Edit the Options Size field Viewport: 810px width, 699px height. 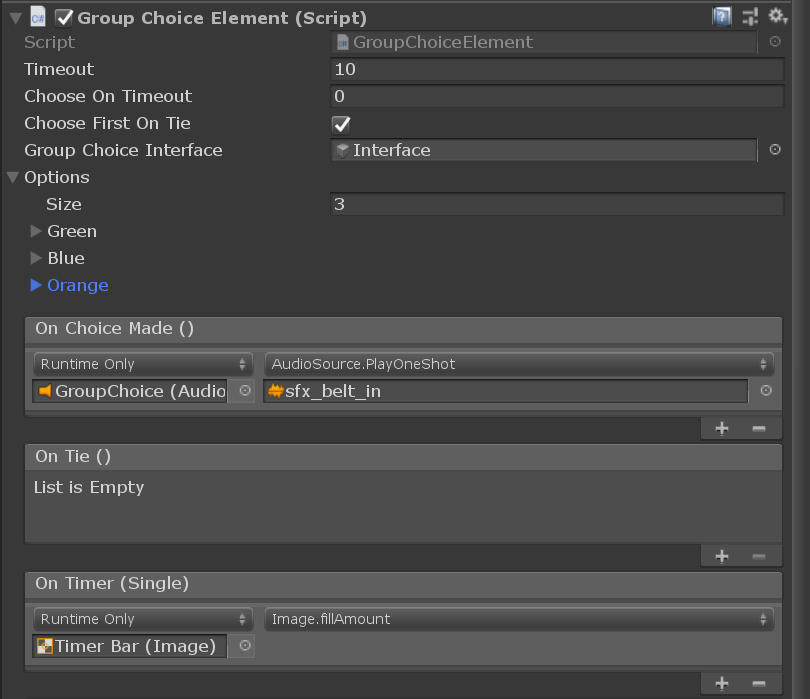(x=557, y=204)
